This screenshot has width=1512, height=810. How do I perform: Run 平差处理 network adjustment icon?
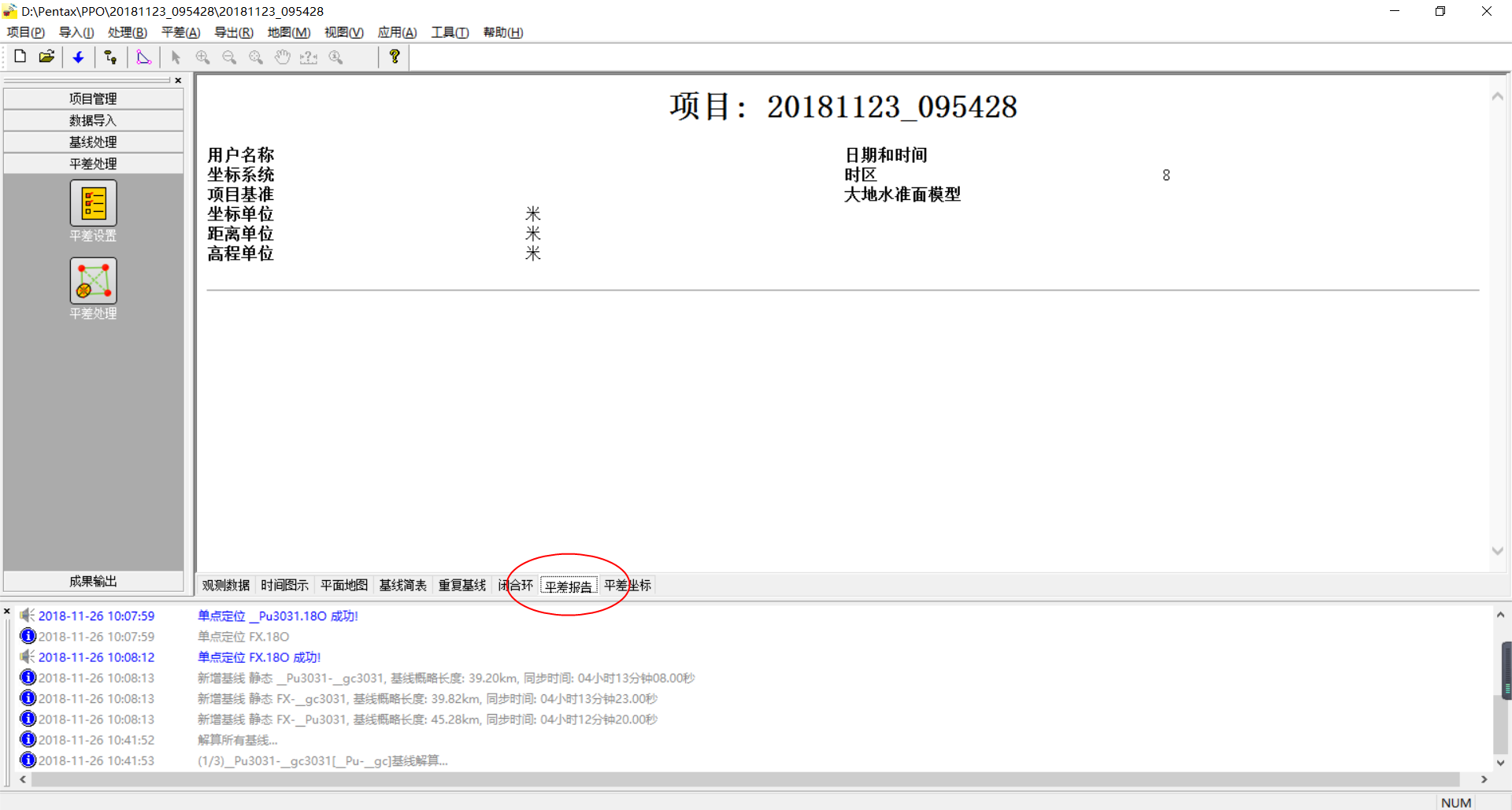(93, 281)
